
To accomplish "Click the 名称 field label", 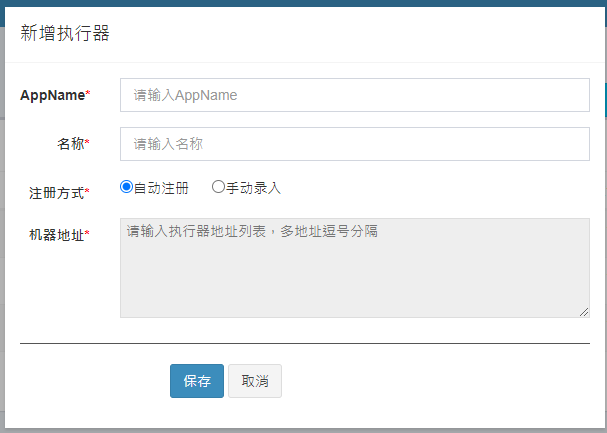I will 70,144.
